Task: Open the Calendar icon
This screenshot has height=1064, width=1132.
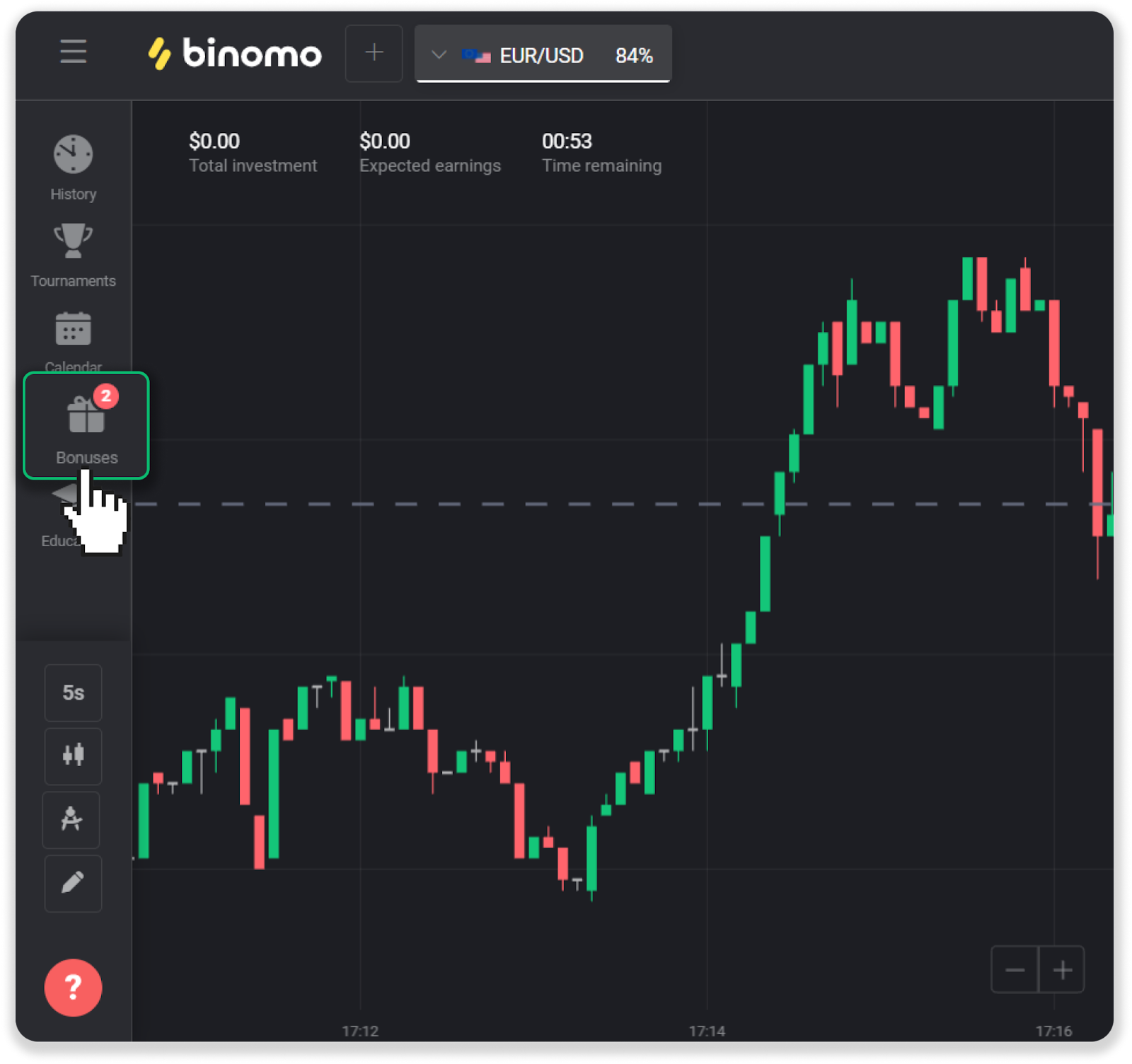Action: coord(73,330)
